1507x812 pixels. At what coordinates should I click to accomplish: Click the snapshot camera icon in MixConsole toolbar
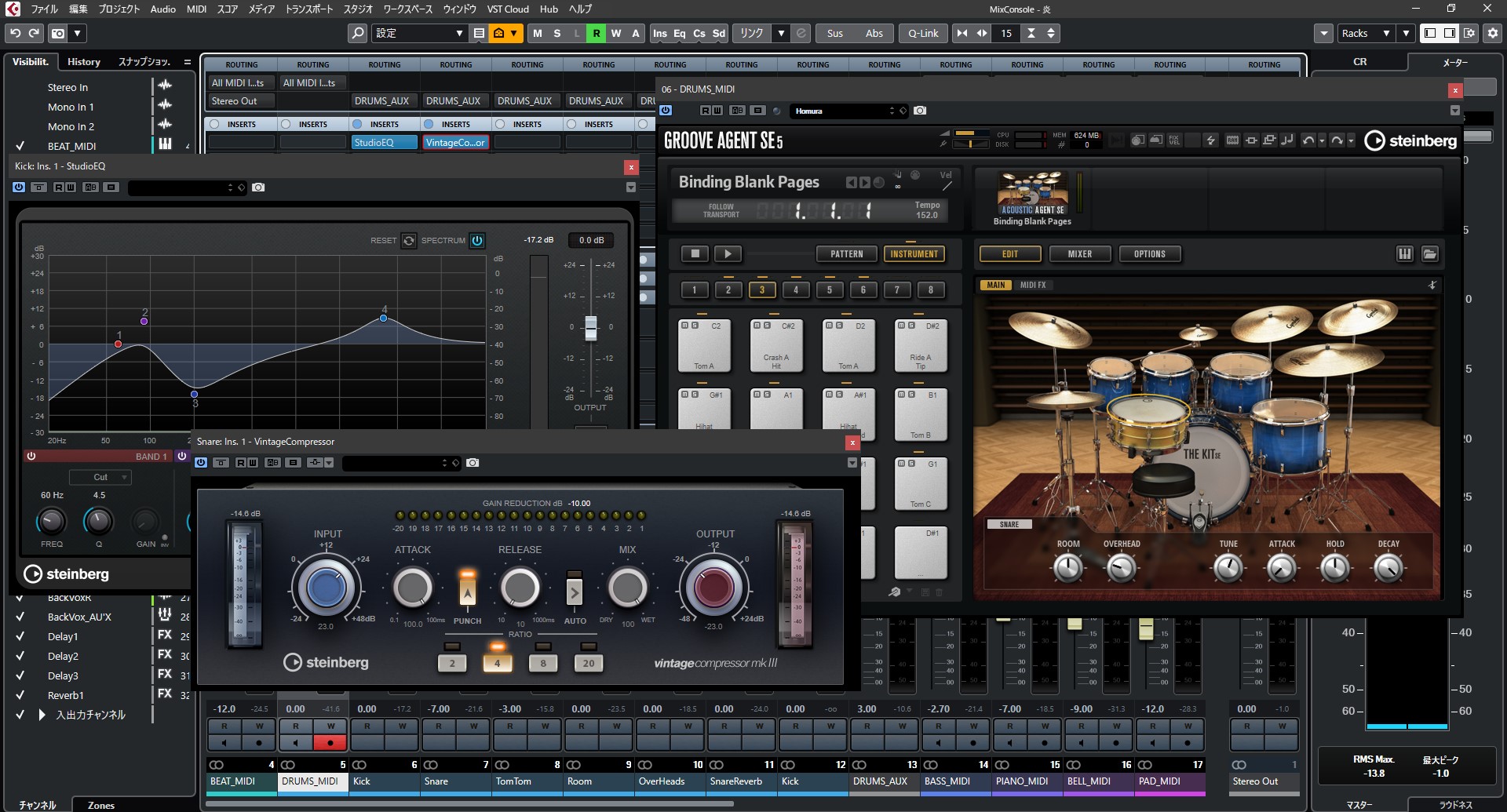coord(58,33)
